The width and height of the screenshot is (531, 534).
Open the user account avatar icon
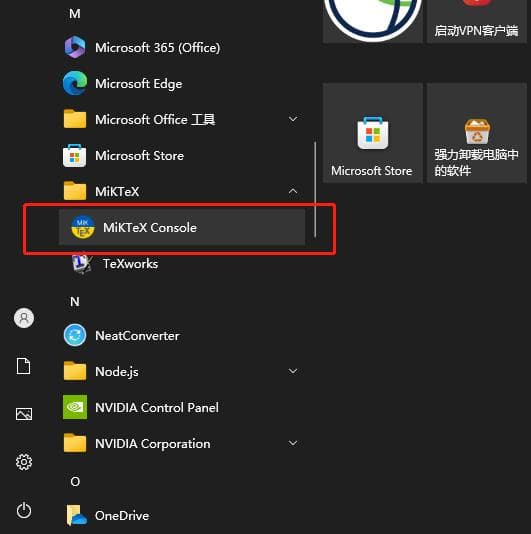[x=24, y=318]
